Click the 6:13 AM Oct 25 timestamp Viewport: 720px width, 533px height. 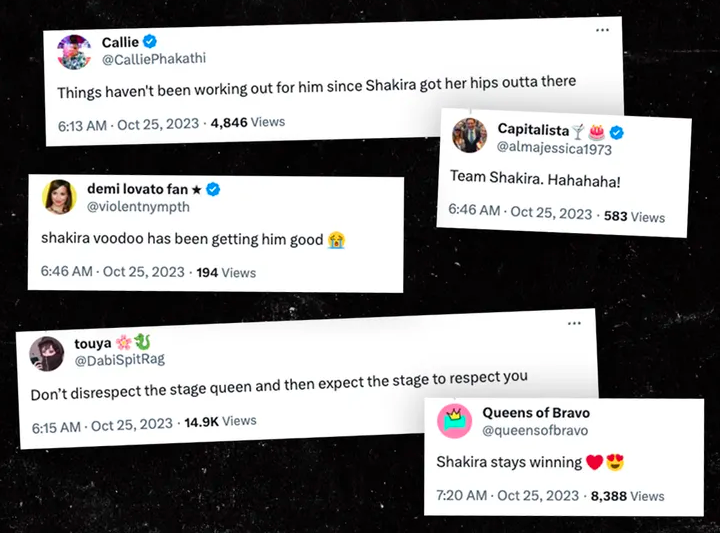pyautogui.click(x=129, y=125)
